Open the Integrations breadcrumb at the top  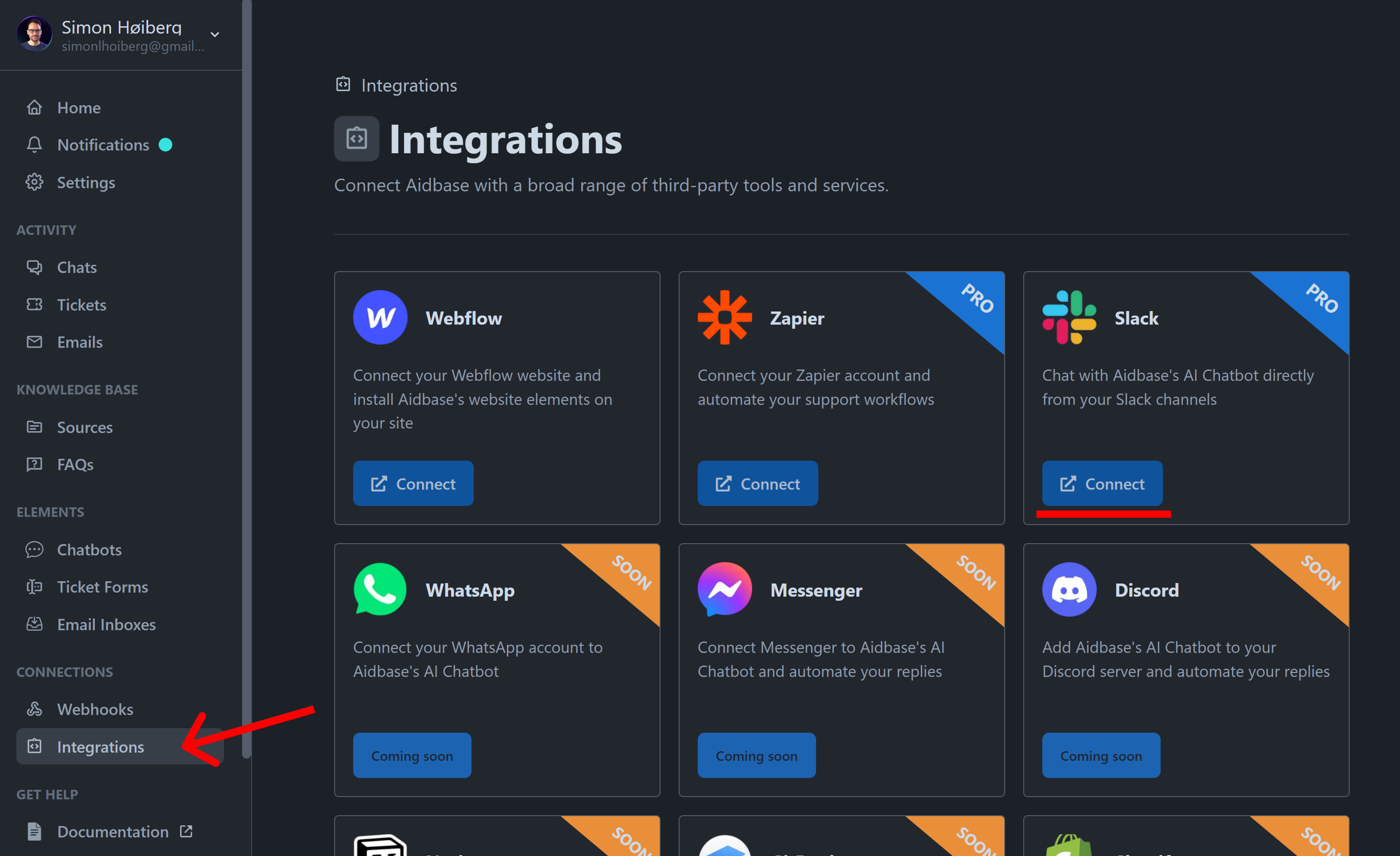pos(408,85)
